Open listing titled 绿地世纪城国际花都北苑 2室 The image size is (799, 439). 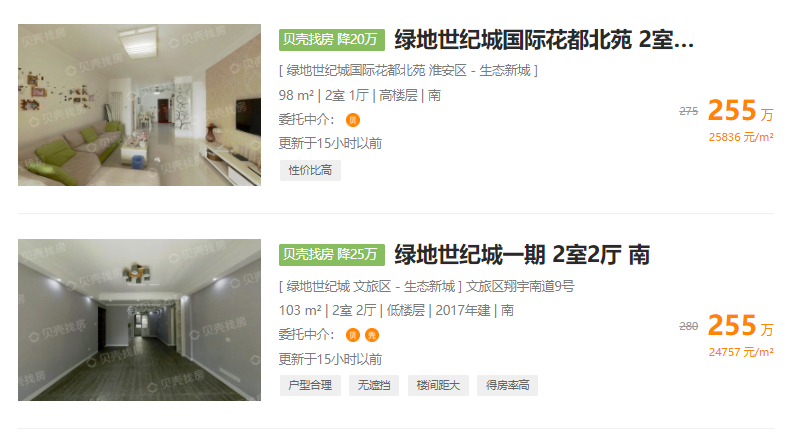(544, 40)
